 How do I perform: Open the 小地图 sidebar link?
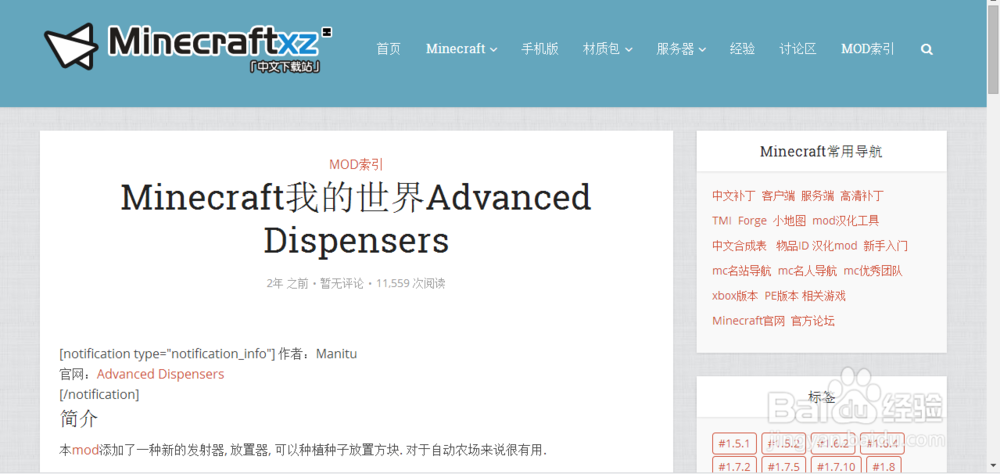(x=790, y=221)
